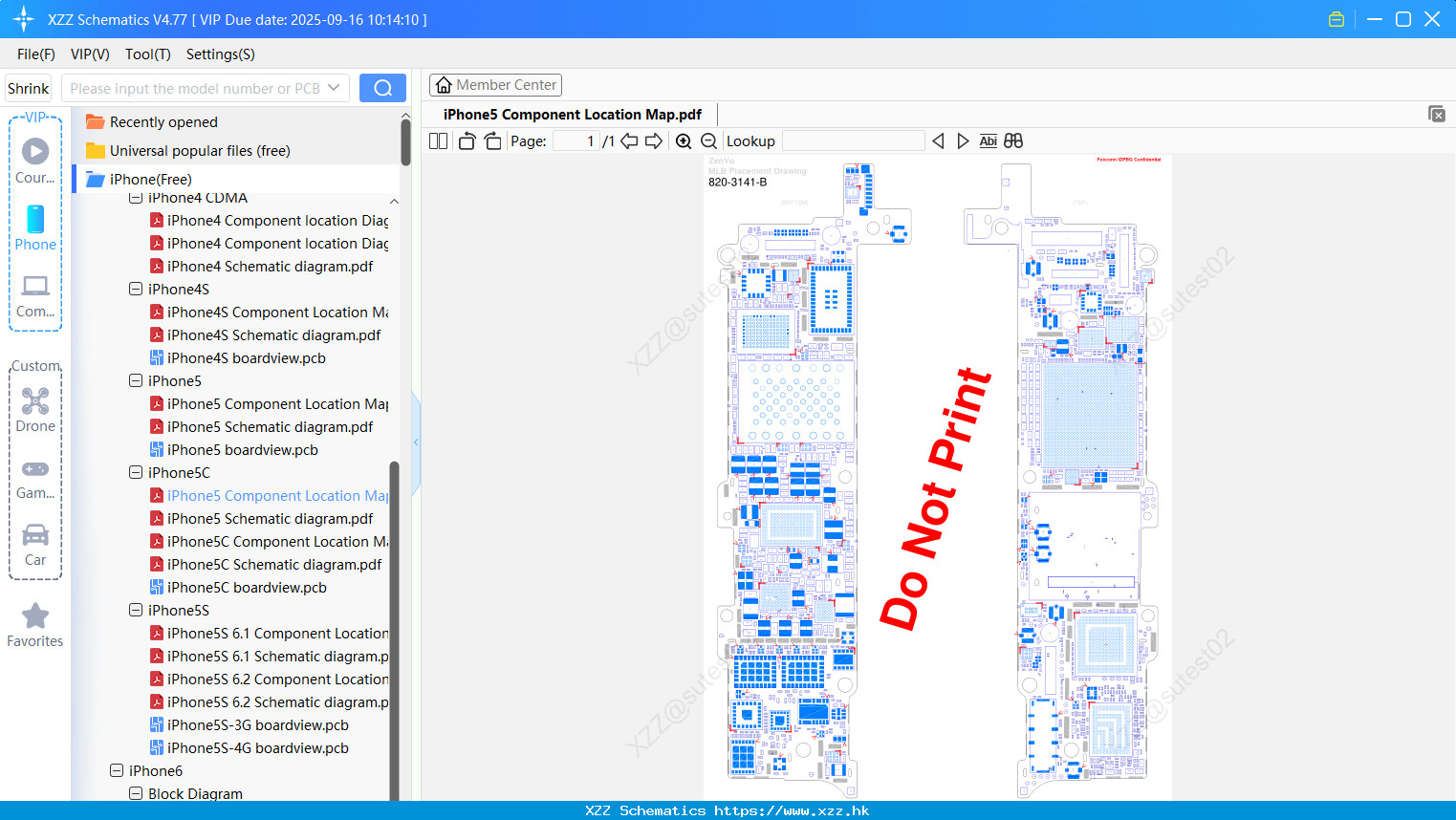The image size is (1456, 820).
Task: Open iPhone5S 6.2 Schematic diagram file
Action: pyautogui.click(x=270, y=702)
